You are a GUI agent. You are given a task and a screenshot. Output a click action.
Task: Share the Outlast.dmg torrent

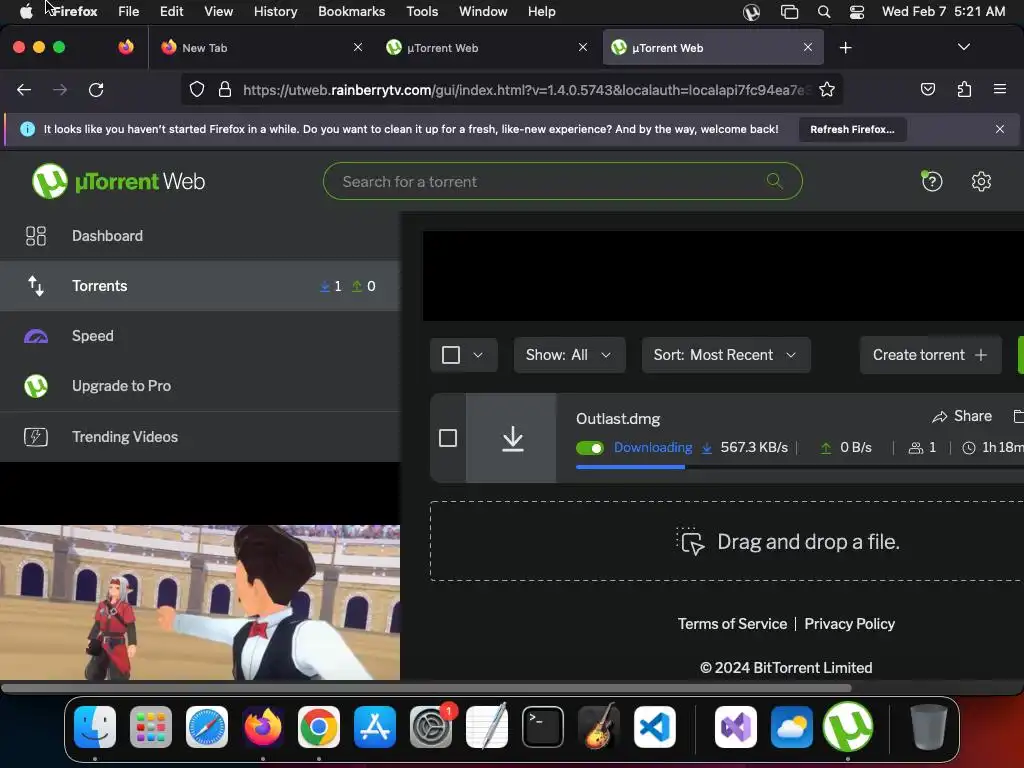tap(962, 416)
